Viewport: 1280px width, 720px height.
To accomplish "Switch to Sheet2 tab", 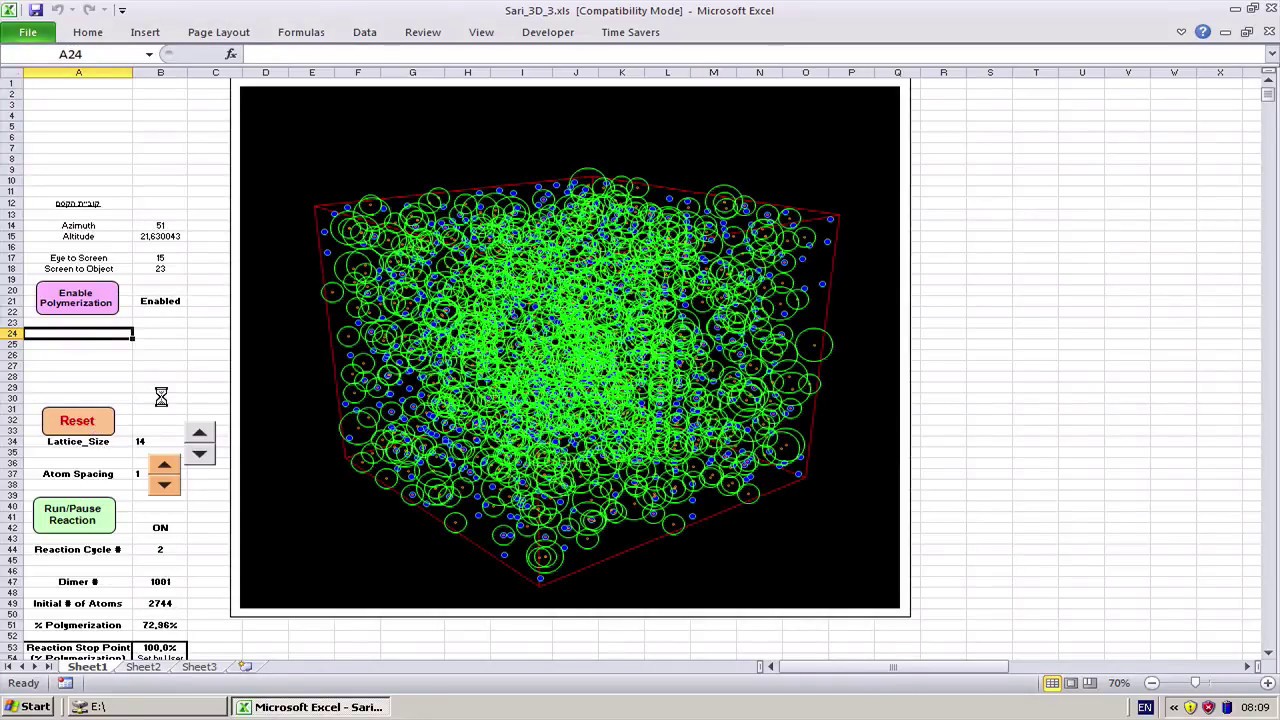I will click(x=143, y=667).
